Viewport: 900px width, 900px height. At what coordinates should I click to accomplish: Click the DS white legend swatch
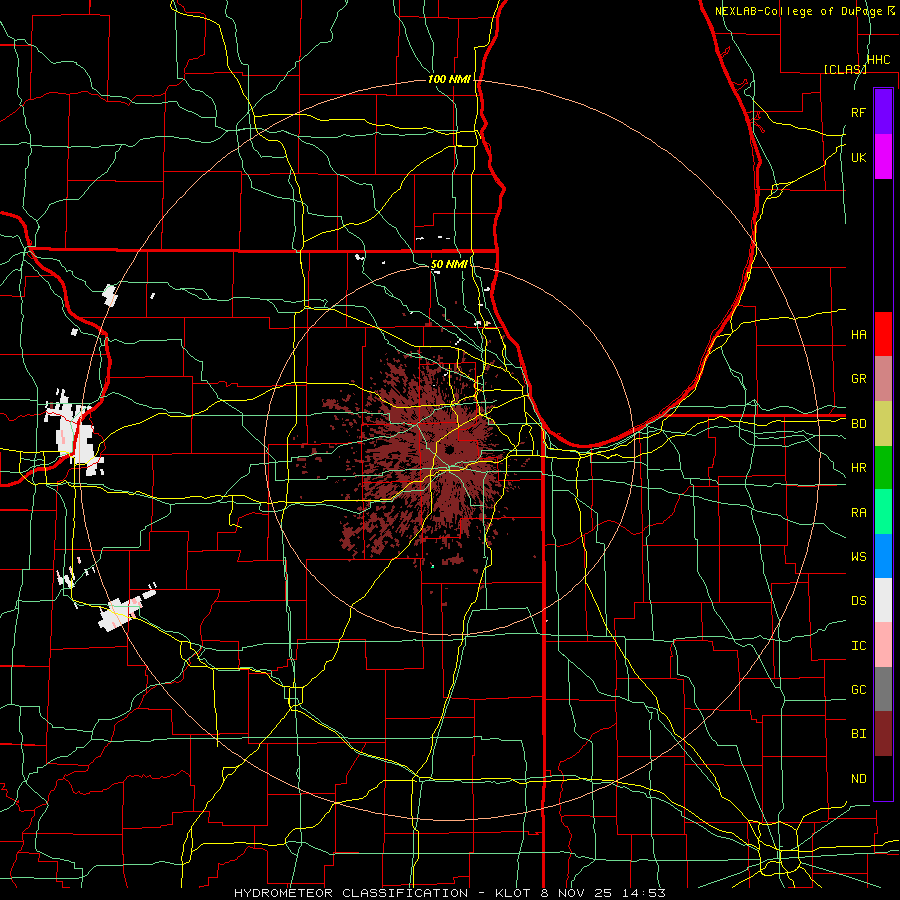883,600
